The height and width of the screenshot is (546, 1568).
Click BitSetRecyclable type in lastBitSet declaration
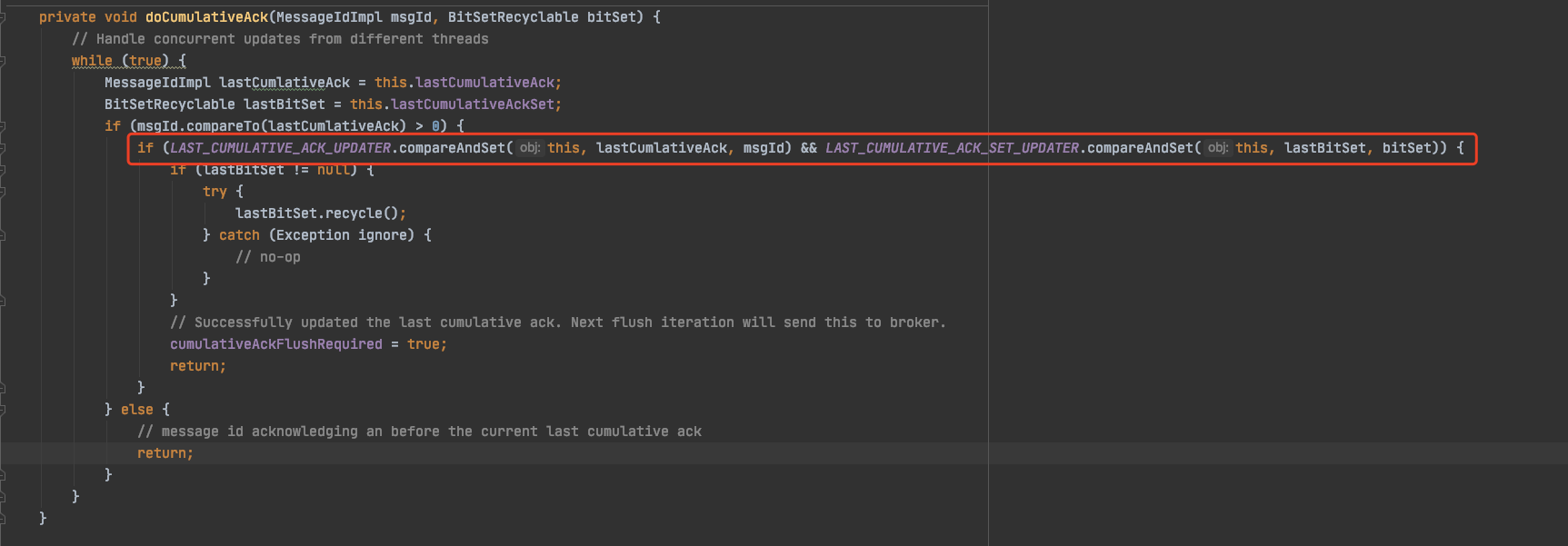tap(170, 104)
